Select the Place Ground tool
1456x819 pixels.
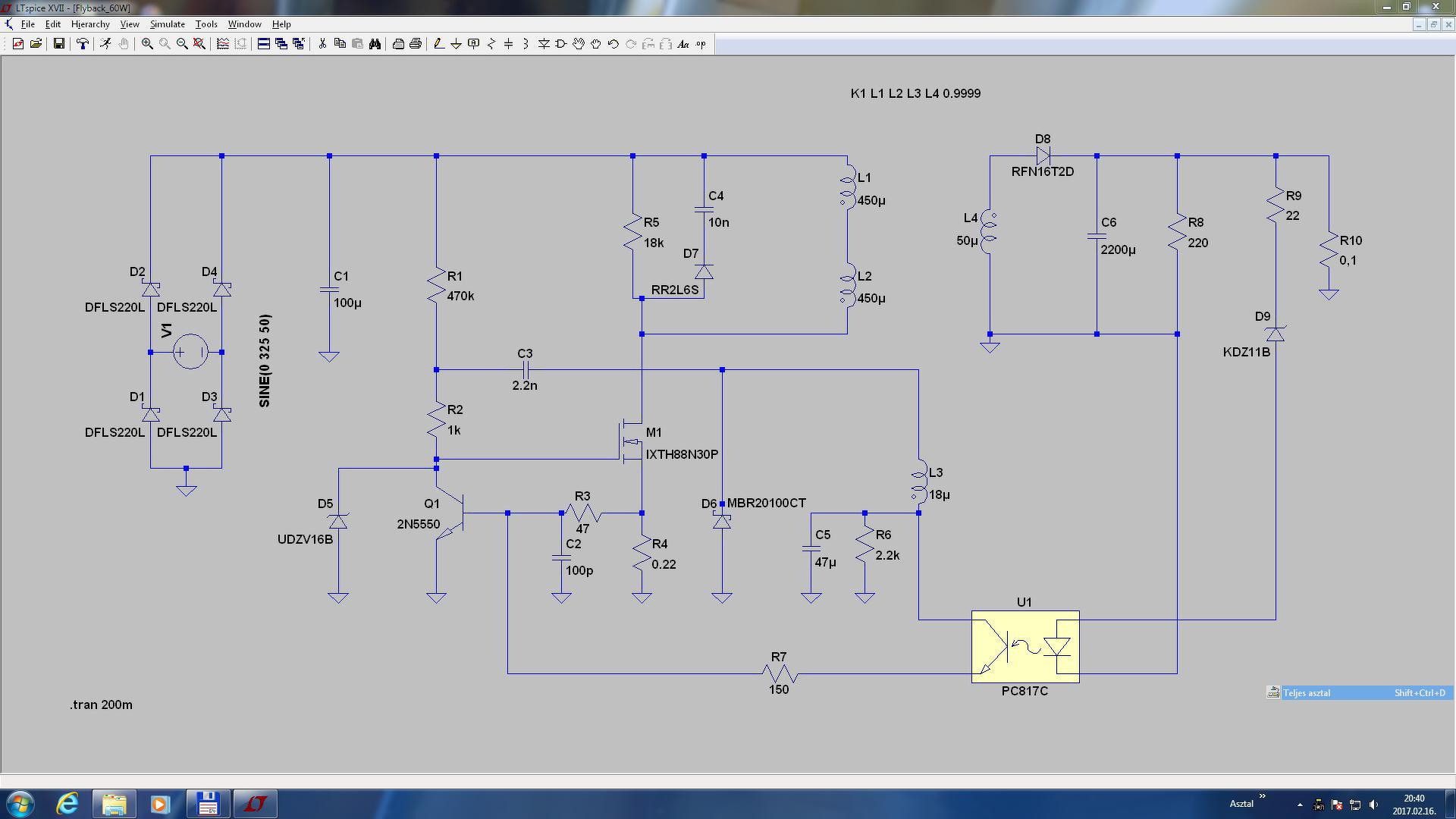coord(456,44)
